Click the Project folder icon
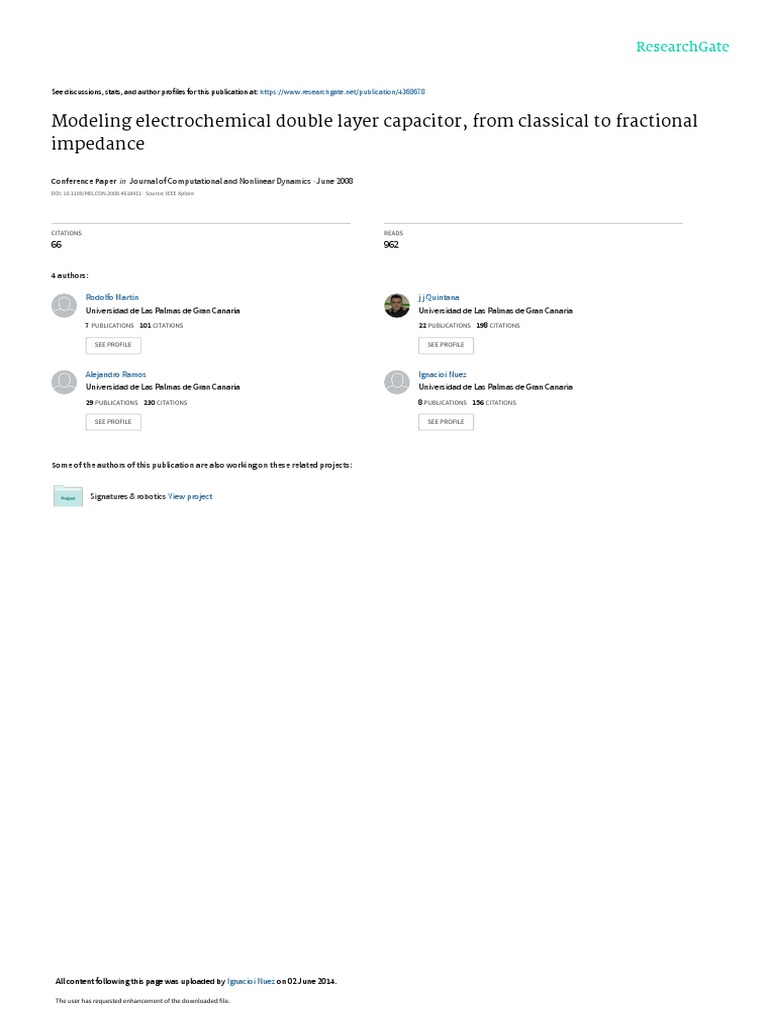Image resolution: width=768 pixels, height=1024 pixels. point(68,496)
